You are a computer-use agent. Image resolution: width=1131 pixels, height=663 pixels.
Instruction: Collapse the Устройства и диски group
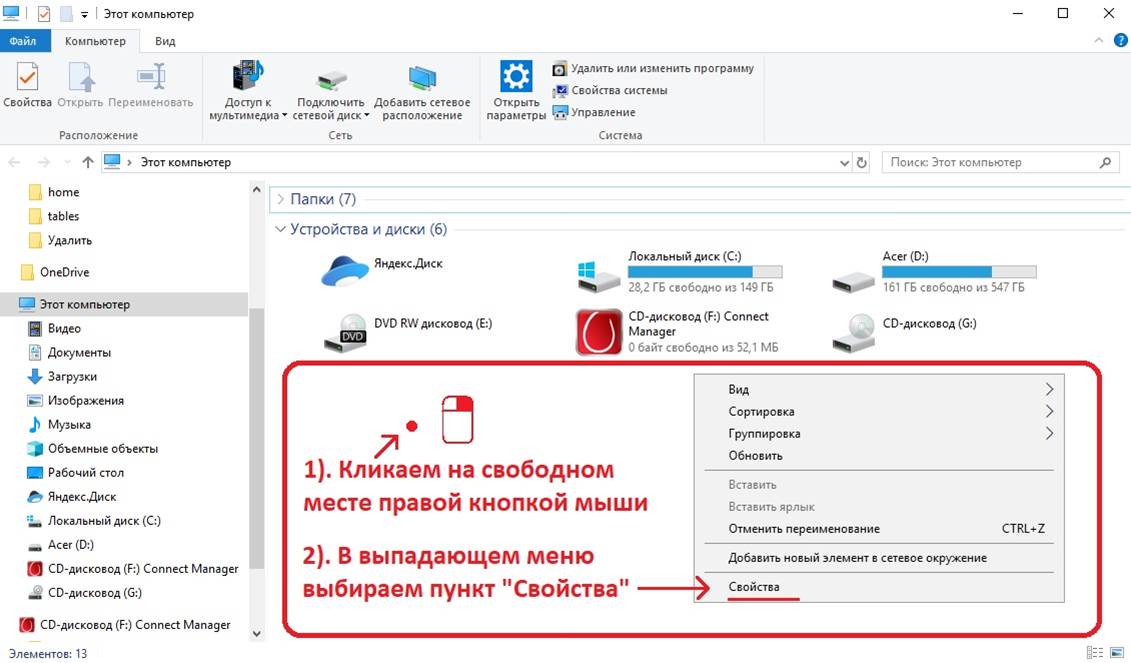click(281, 229)
